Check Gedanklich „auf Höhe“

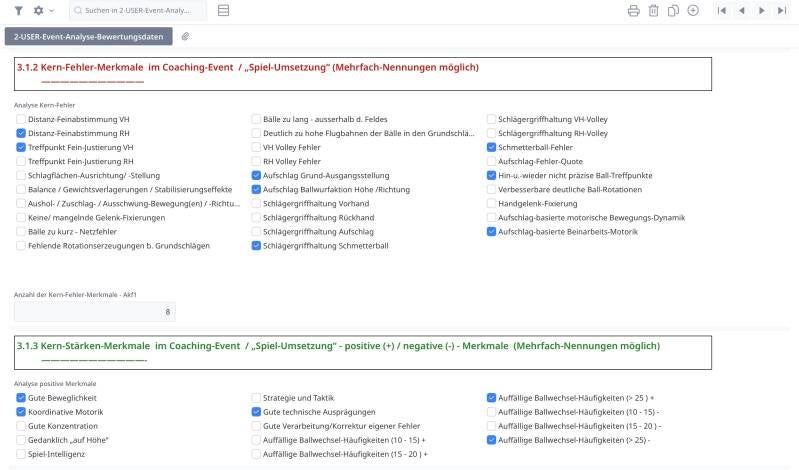[x=21, y=440]
